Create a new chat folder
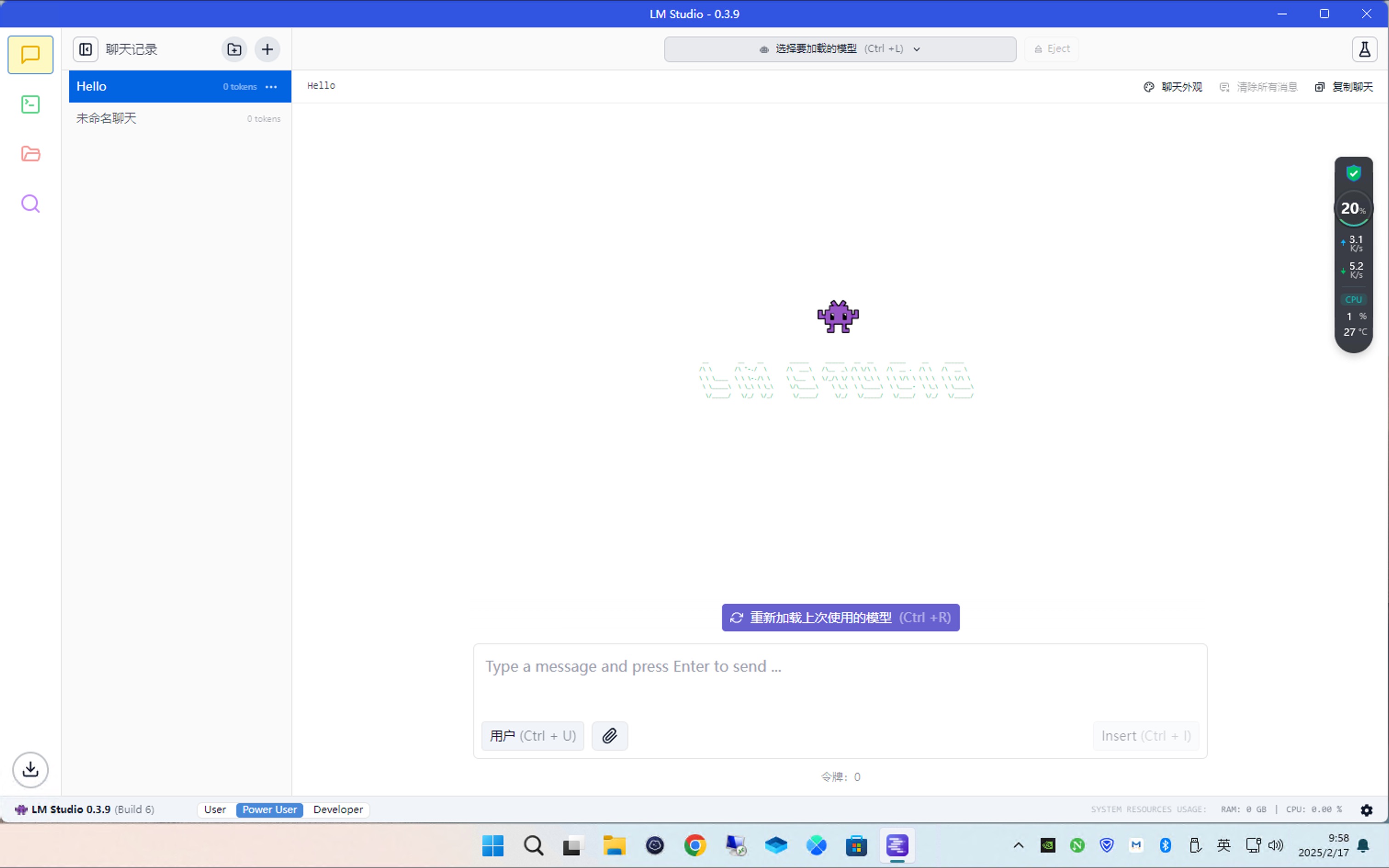This screenshot has height=868, width=1389. [234, 50]
